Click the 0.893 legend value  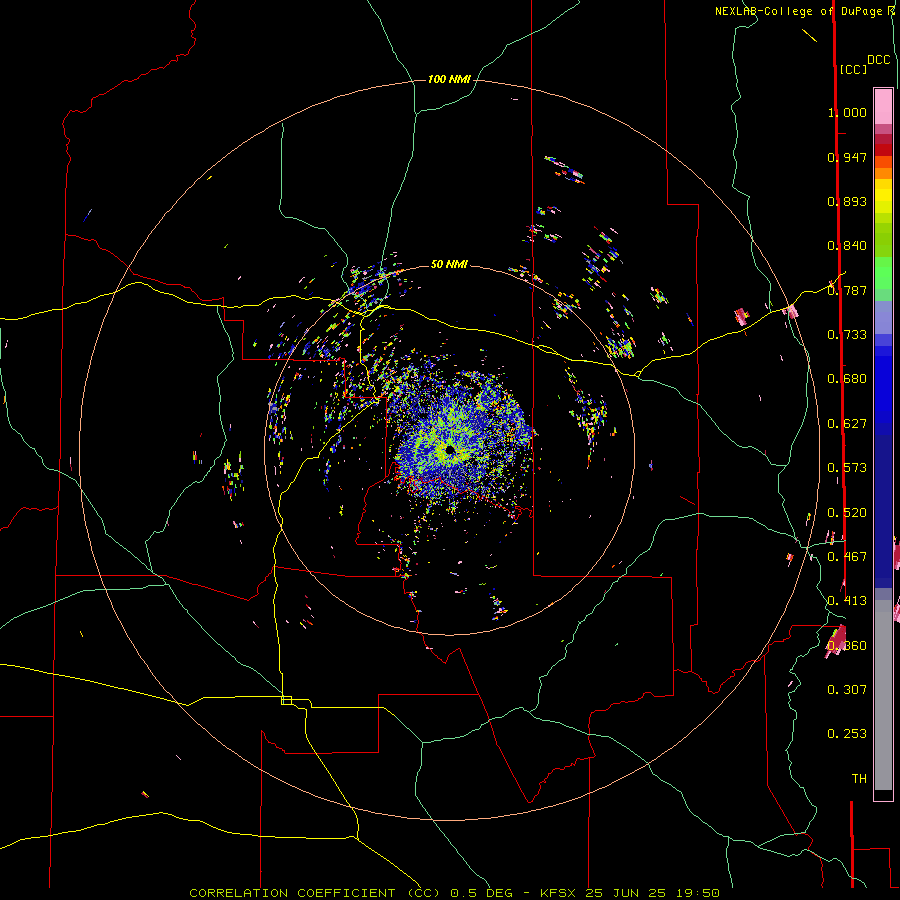point(847,201)
